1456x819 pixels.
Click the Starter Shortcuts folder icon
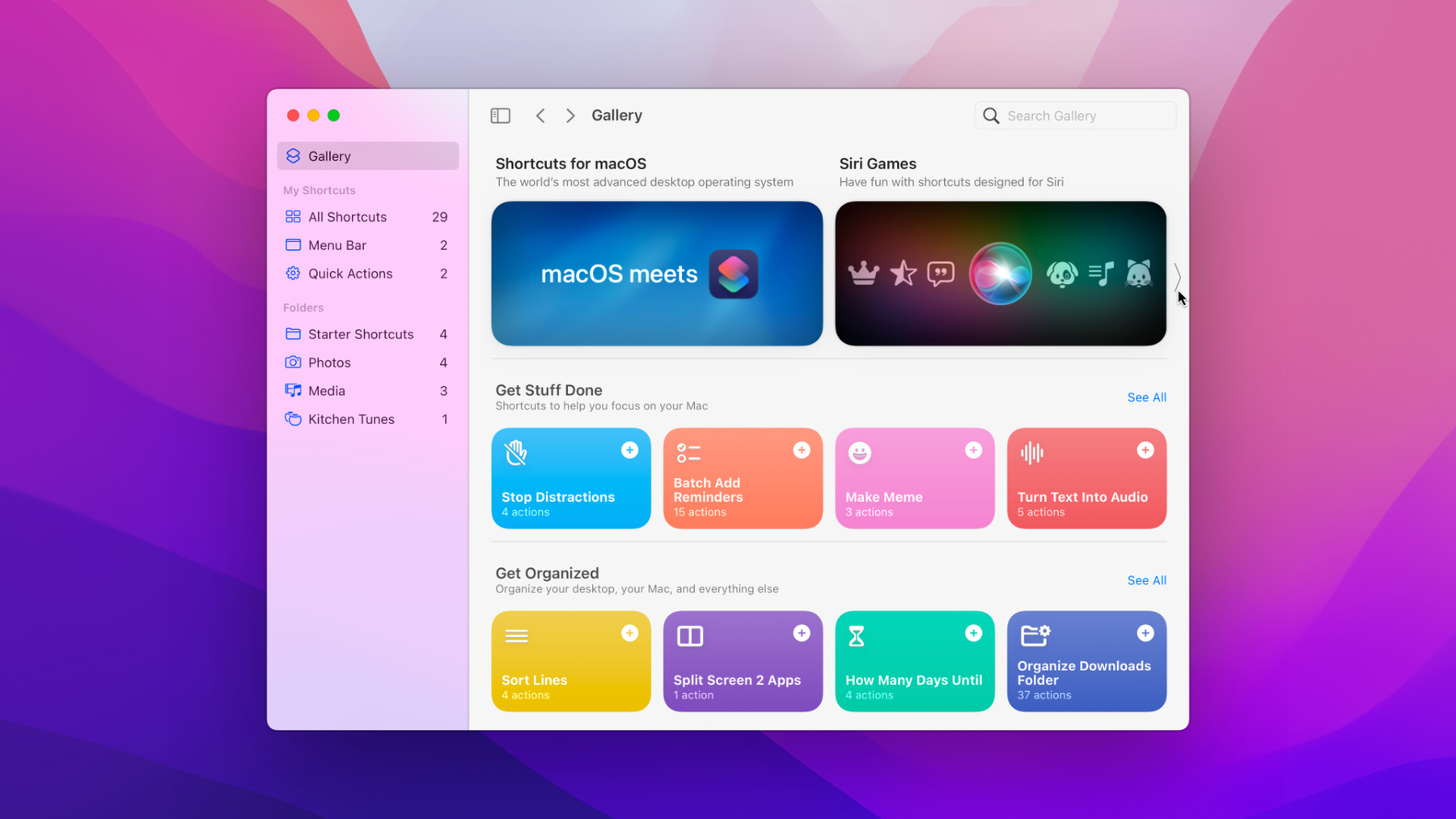293,334
